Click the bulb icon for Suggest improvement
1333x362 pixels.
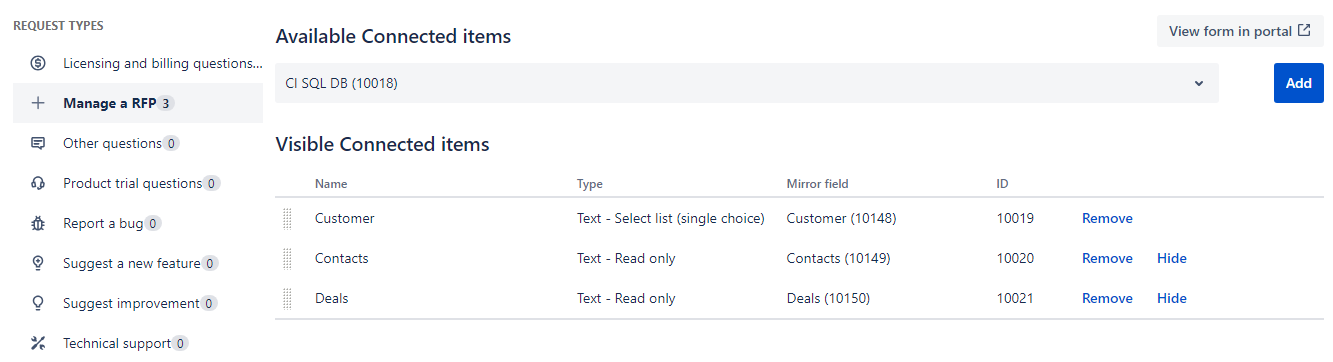38,303
